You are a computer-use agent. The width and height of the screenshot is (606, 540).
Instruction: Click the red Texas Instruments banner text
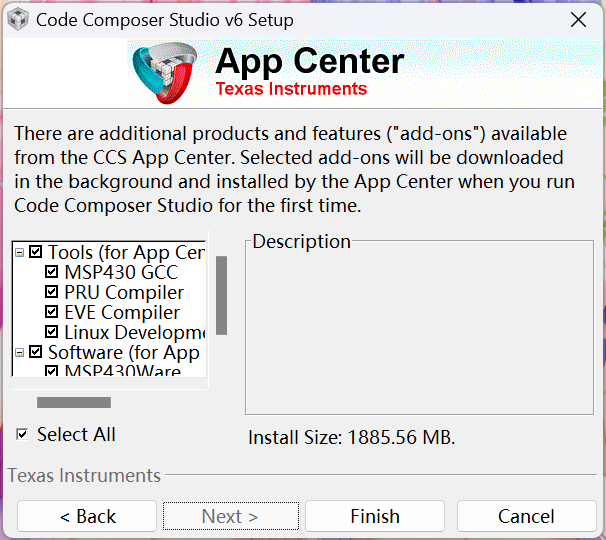pyautogui.click(x=291, y=89)
